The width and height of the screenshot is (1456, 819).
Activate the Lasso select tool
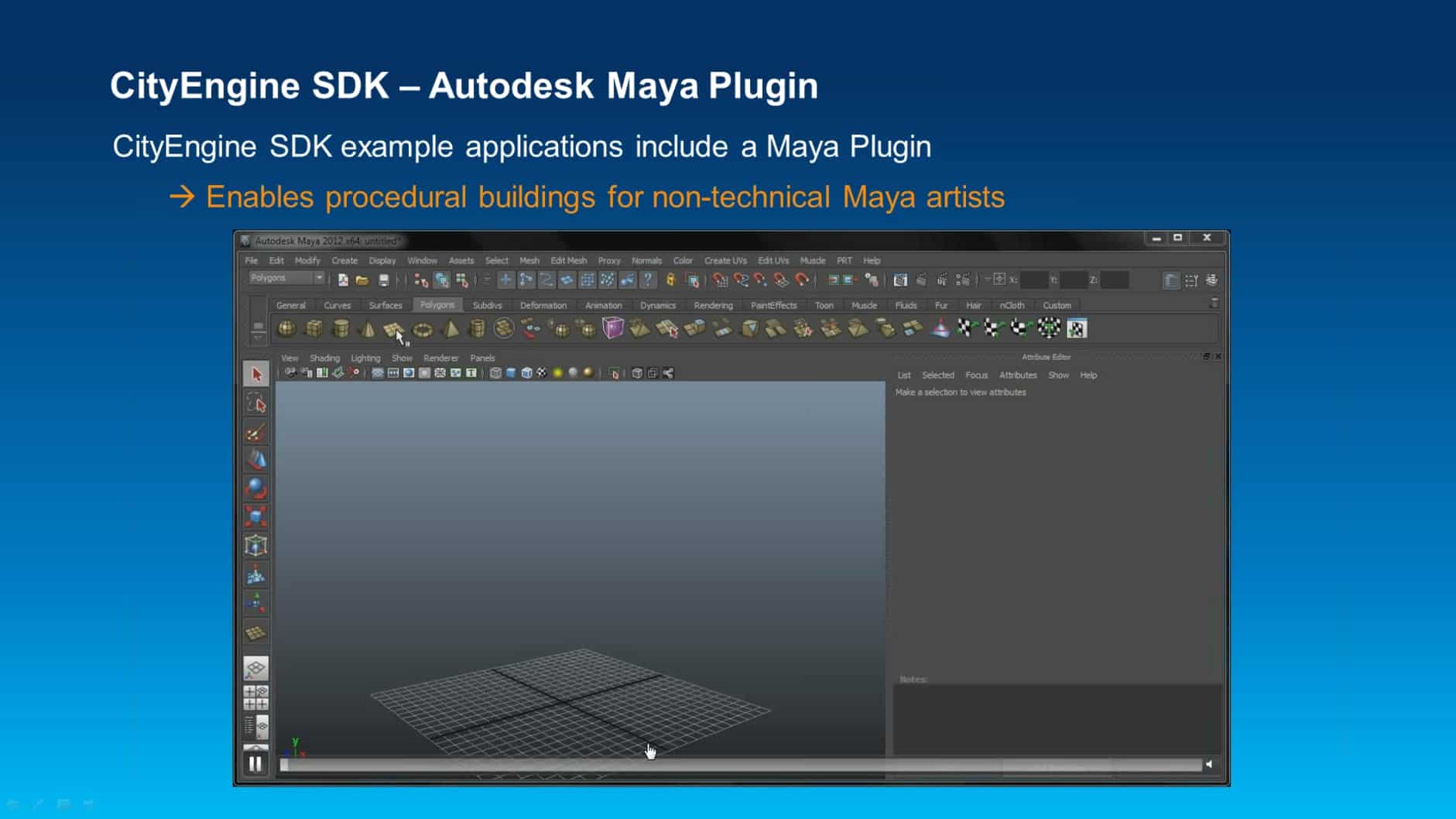coord(255,403)
